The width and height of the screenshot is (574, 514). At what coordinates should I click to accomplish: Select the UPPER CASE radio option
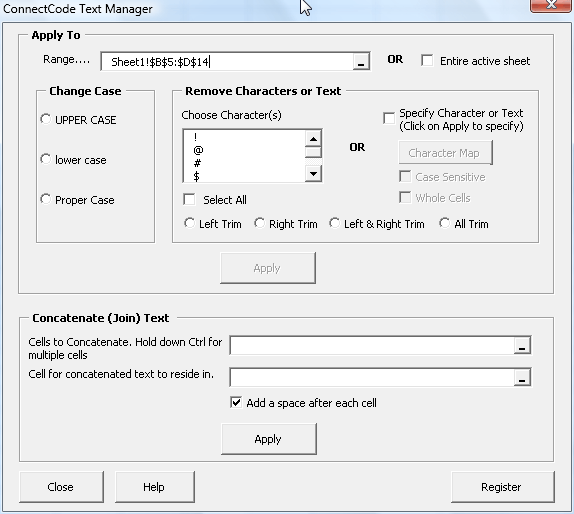[45, 119]
